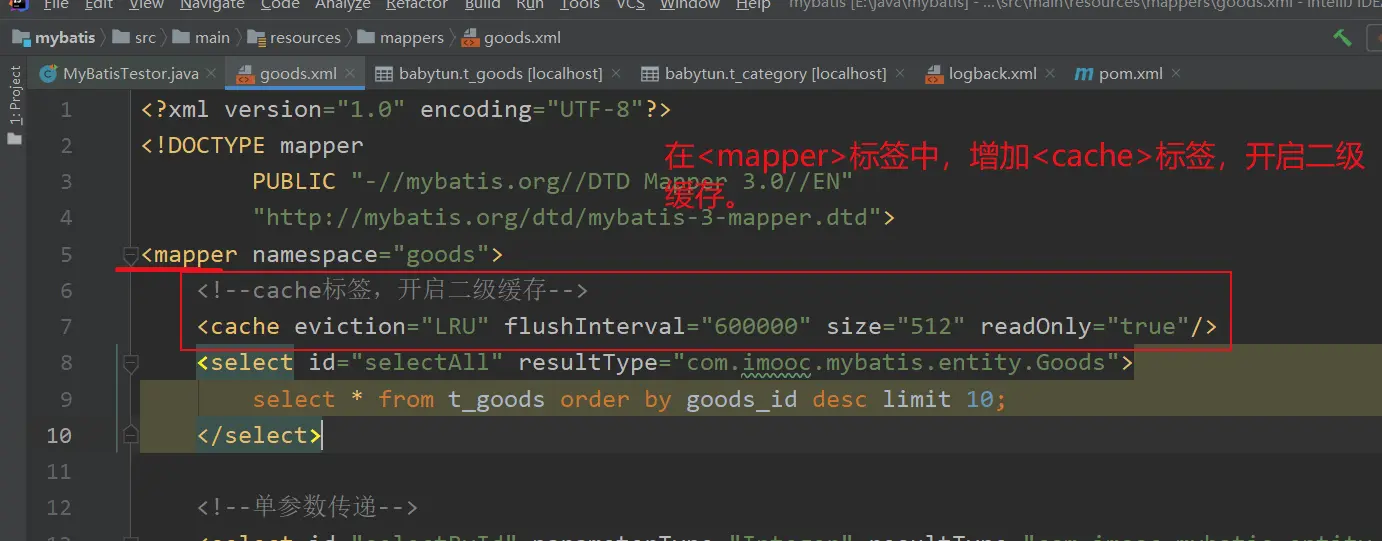Open the File menu

pyautogui.click(x=56, y=5)
